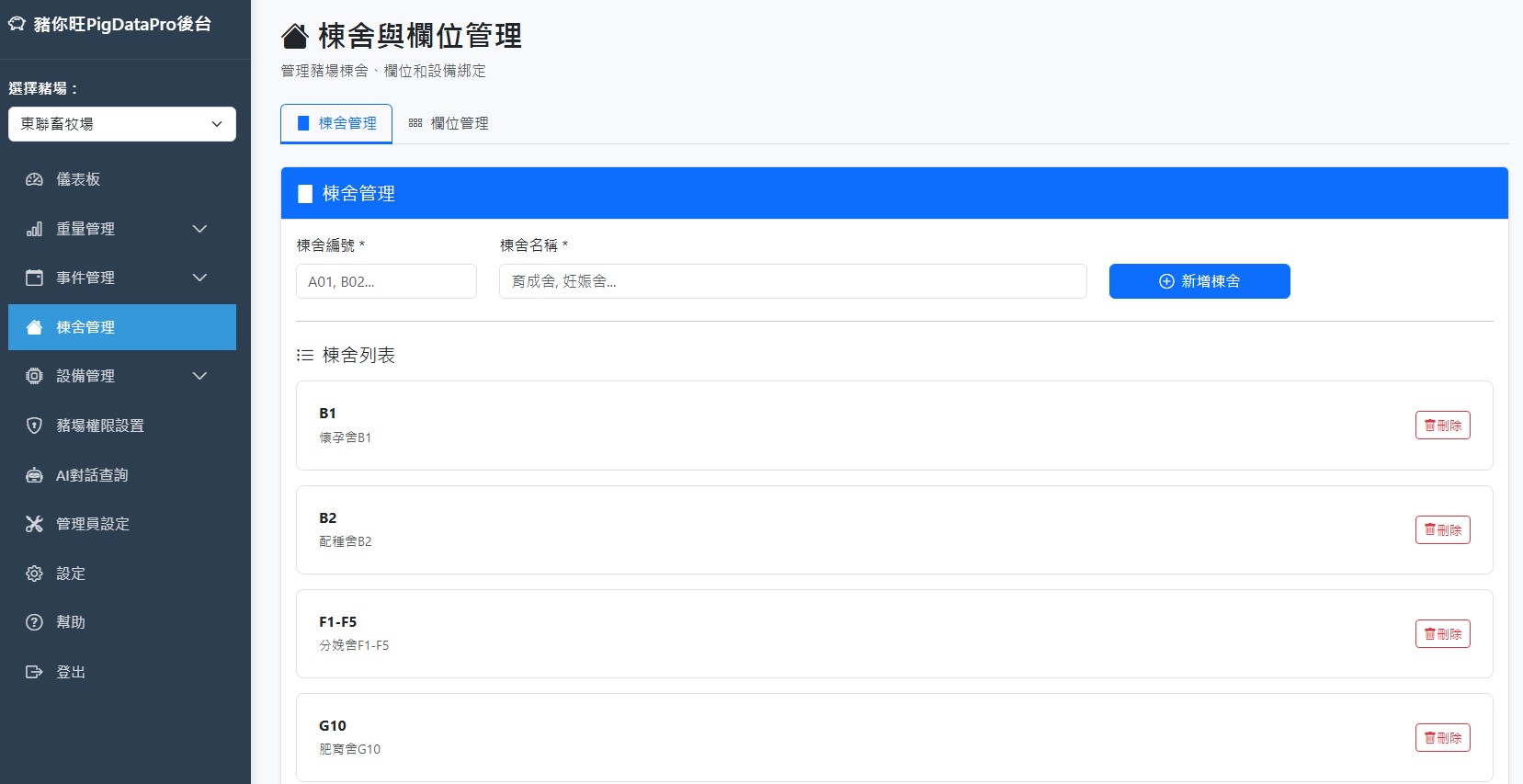Click the 幫助 question mark icon
This screenshot has height=784, width=1523.
[x=34, y=622]
